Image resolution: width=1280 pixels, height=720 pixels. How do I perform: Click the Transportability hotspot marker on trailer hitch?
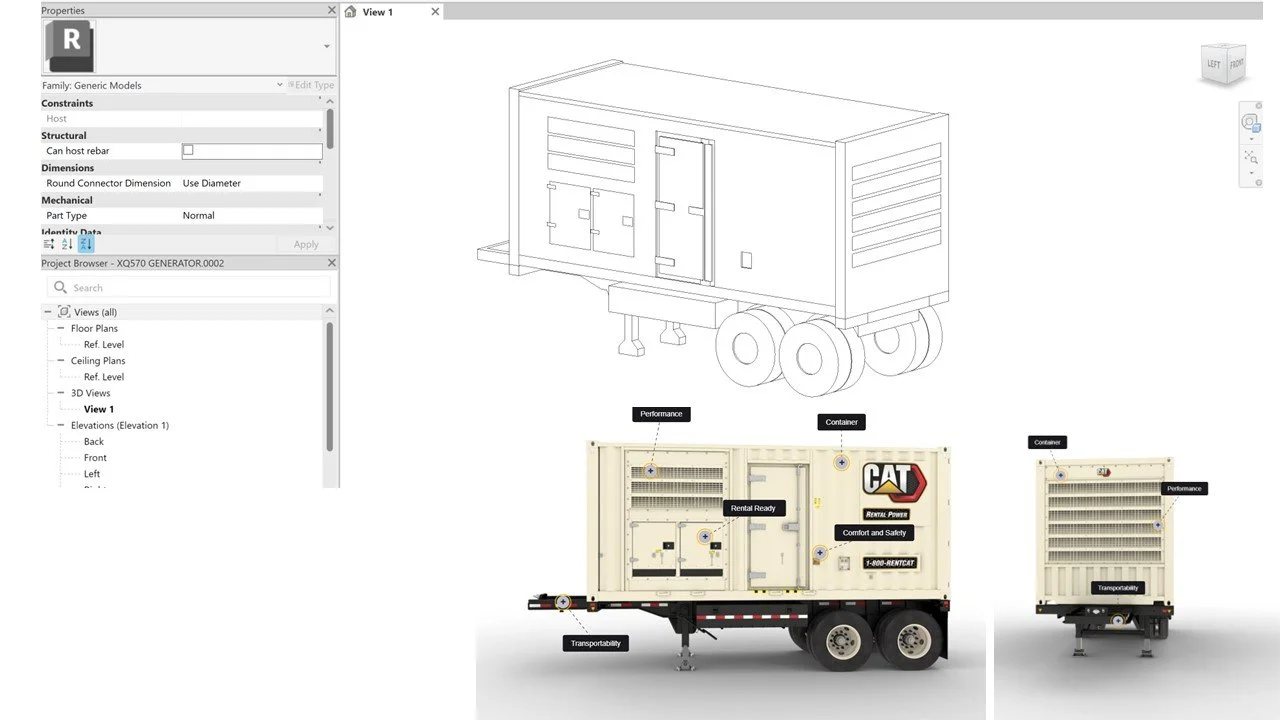563,601
